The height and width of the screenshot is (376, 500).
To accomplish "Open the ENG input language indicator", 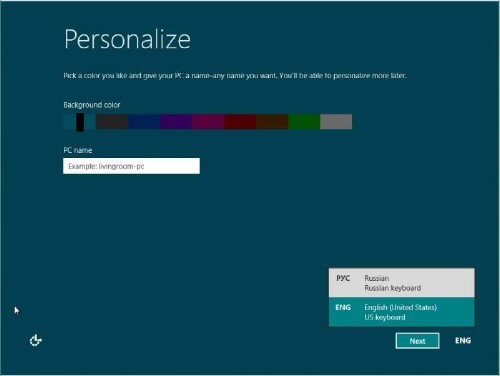I will coord(463,340).
